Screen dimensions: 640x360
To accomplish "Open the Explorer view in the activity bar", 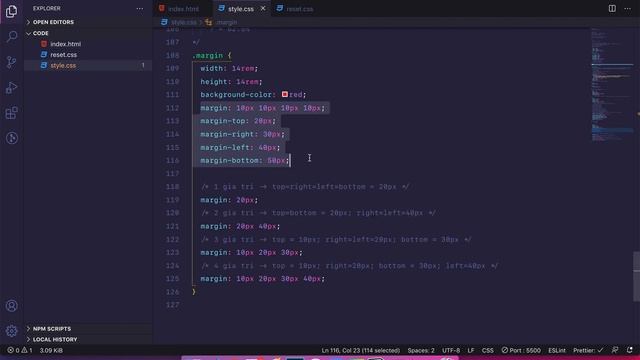I will pos(11,11).
